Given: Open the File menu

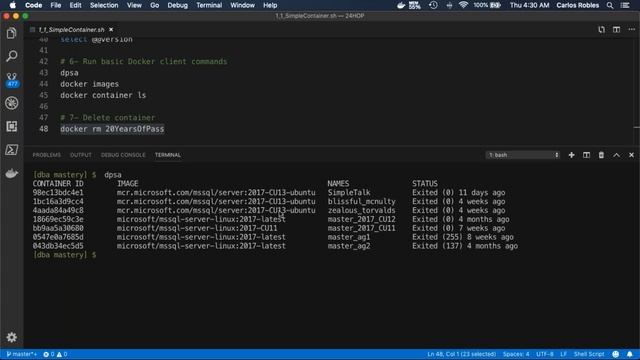Looking at the screenshot, I should (x=56, y=5).
